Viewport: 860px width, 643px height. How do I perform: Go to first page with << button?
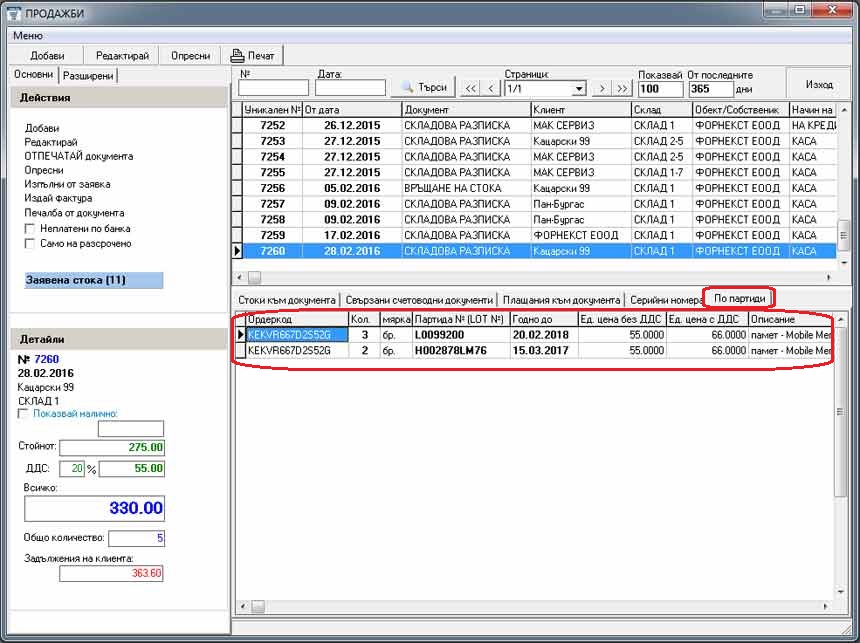(471, 88)
